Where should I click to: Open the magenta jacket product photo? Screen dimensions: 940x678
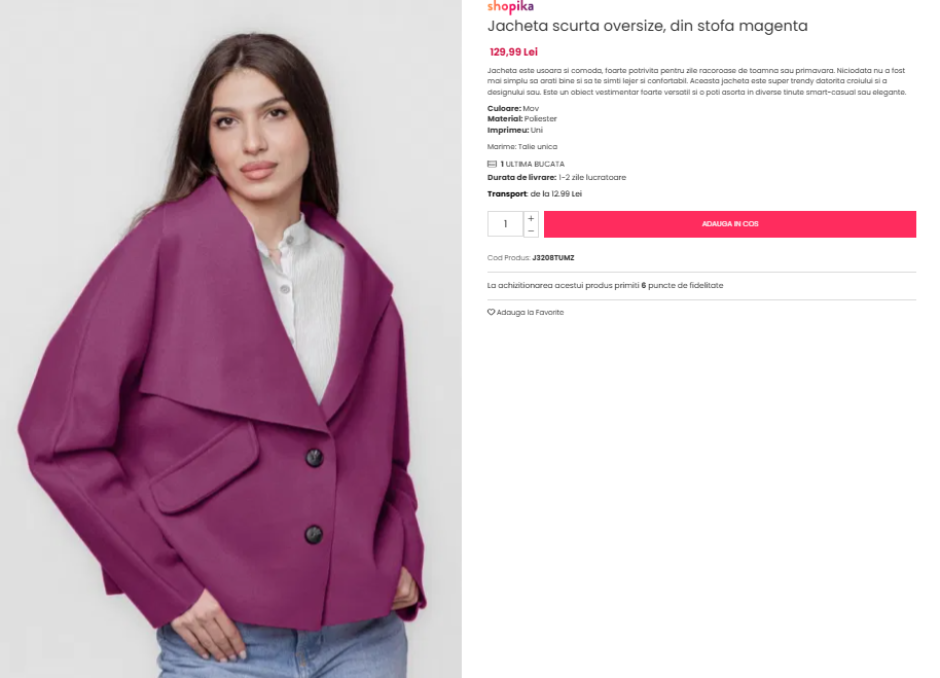pos(231,339)
